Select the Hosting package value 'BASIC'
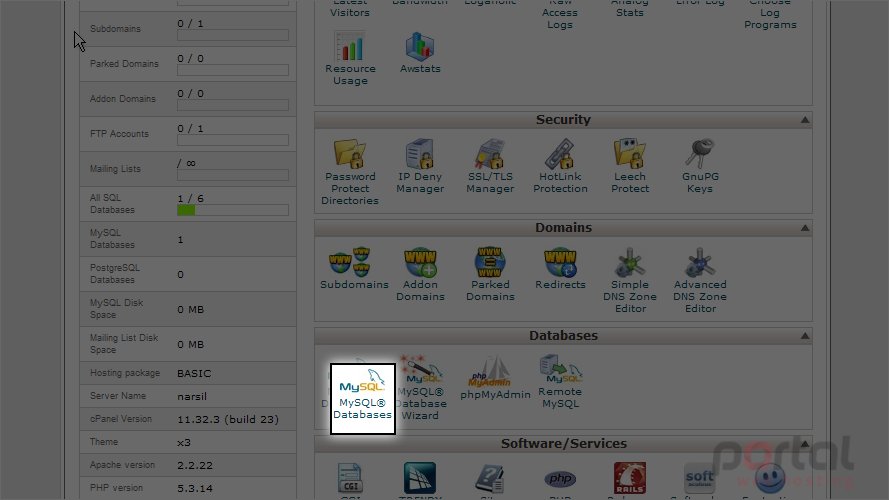 [194, 374]
